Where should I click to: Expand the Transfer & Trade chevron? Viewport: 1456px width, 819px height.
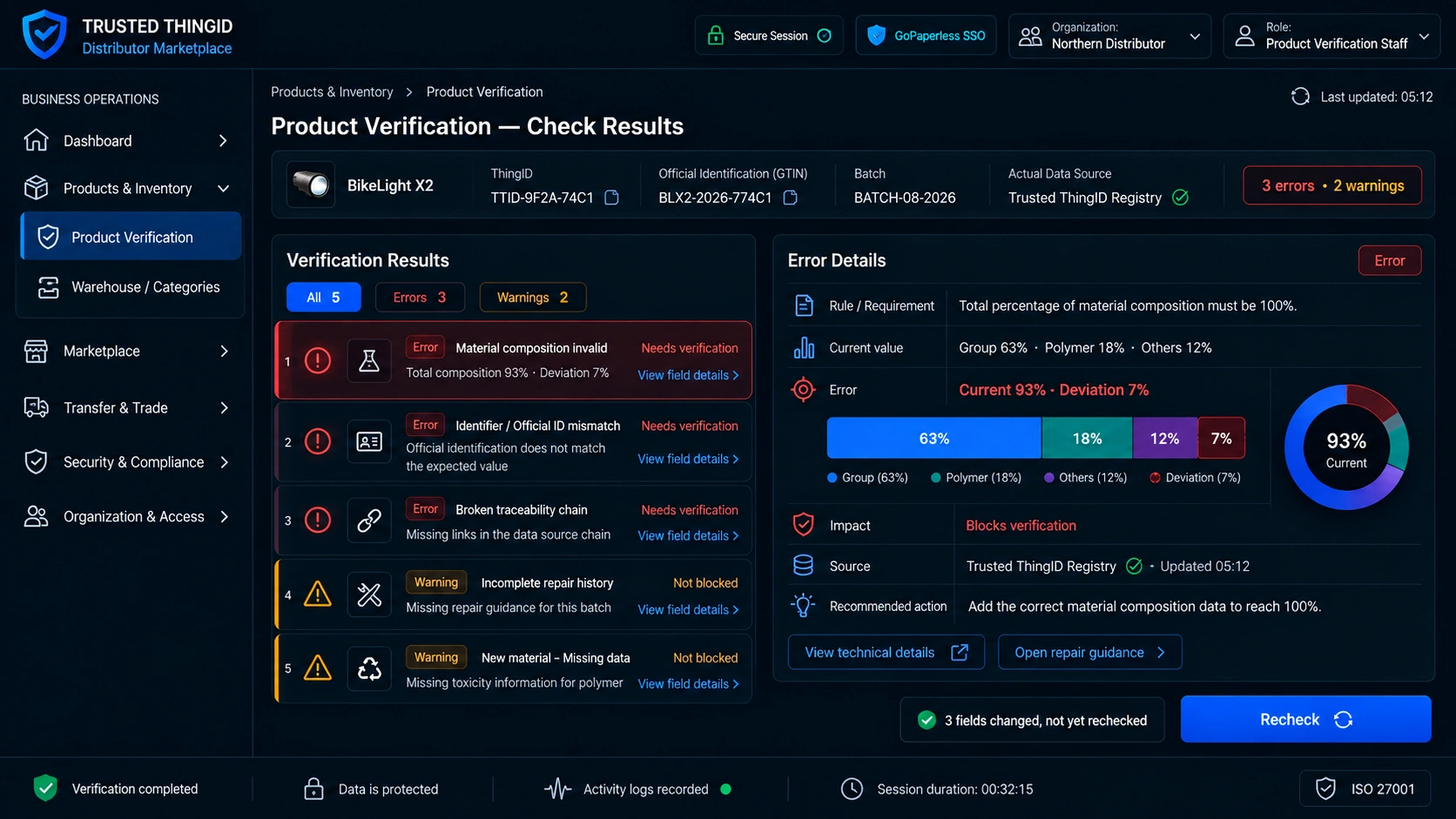[x=224, y=407]
